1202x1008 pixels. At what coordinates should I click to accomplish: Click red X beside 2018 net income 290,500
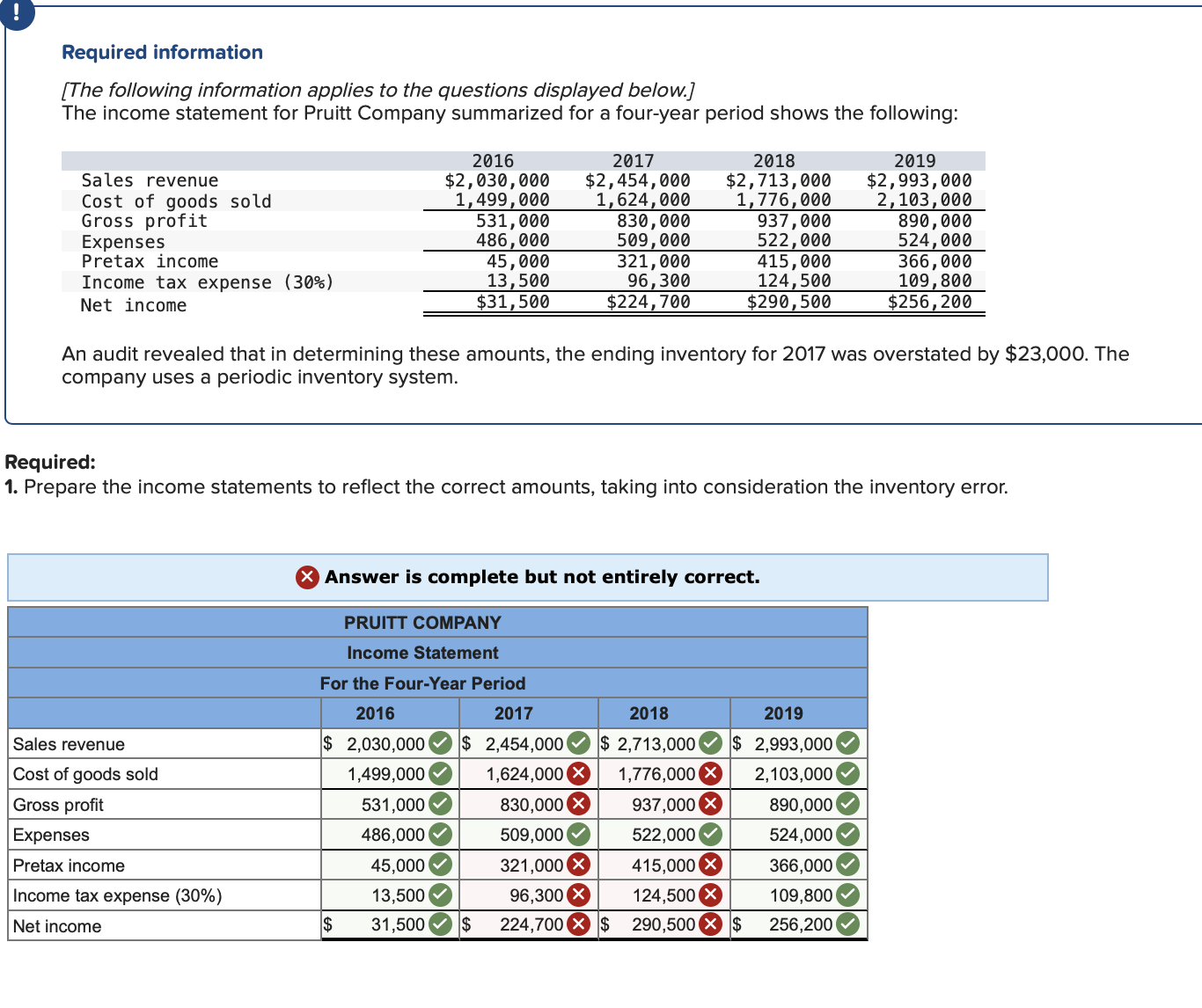pyautogui.click(x=711, y=924)
